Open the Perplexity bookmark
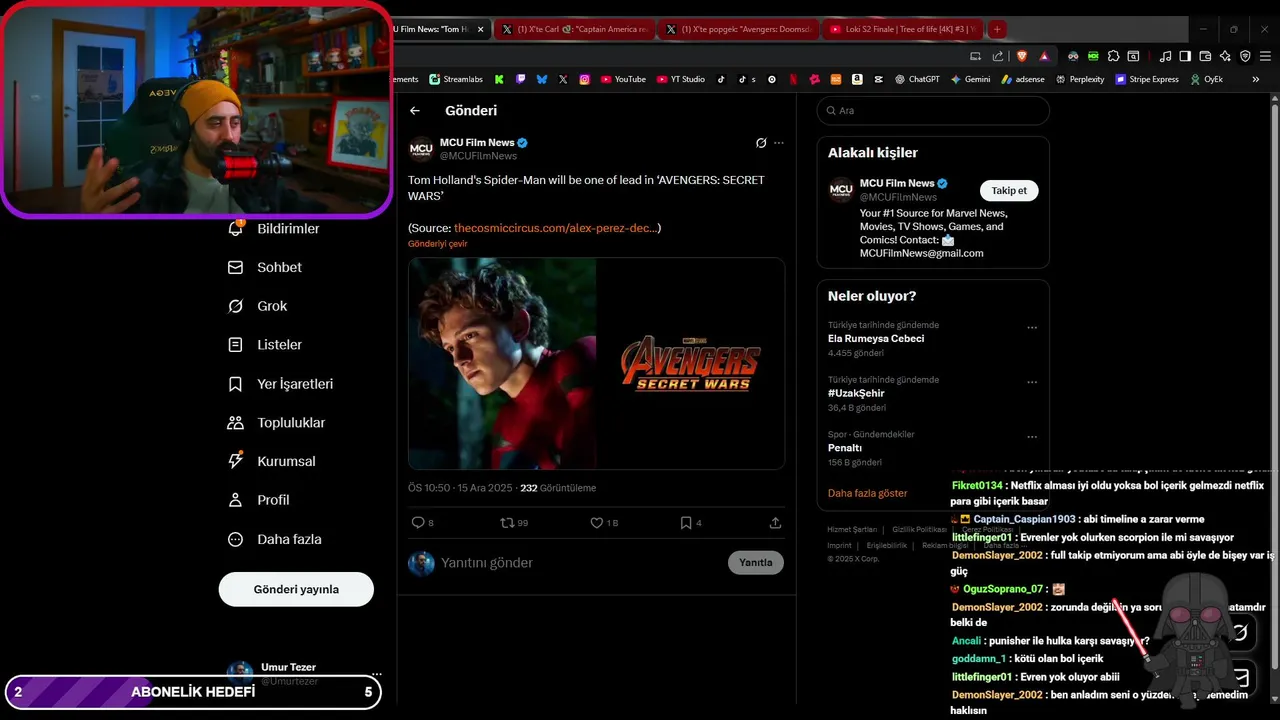The height and width of the screenshot is (720, 1280). coord(1080,79)
